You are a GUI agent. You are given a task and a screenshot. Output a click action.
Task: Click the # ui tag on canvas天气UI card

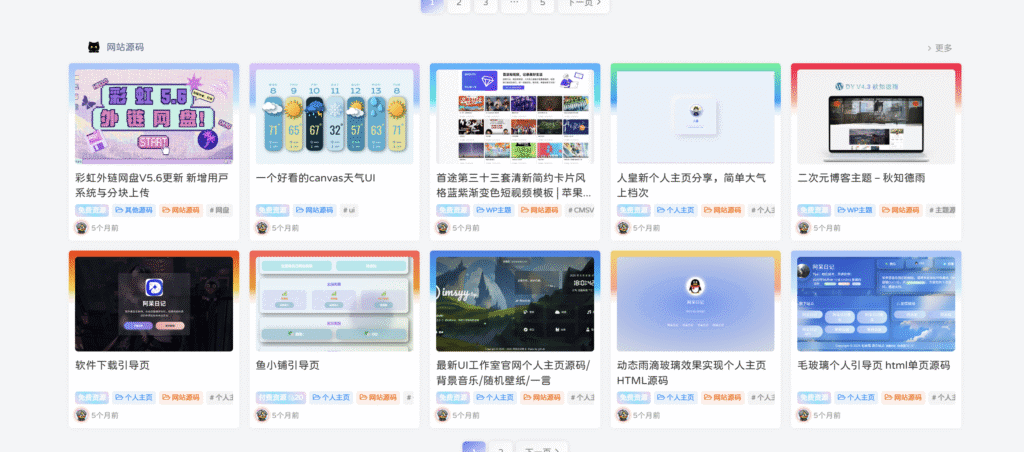pyautogui.click(x=349, y=210)
